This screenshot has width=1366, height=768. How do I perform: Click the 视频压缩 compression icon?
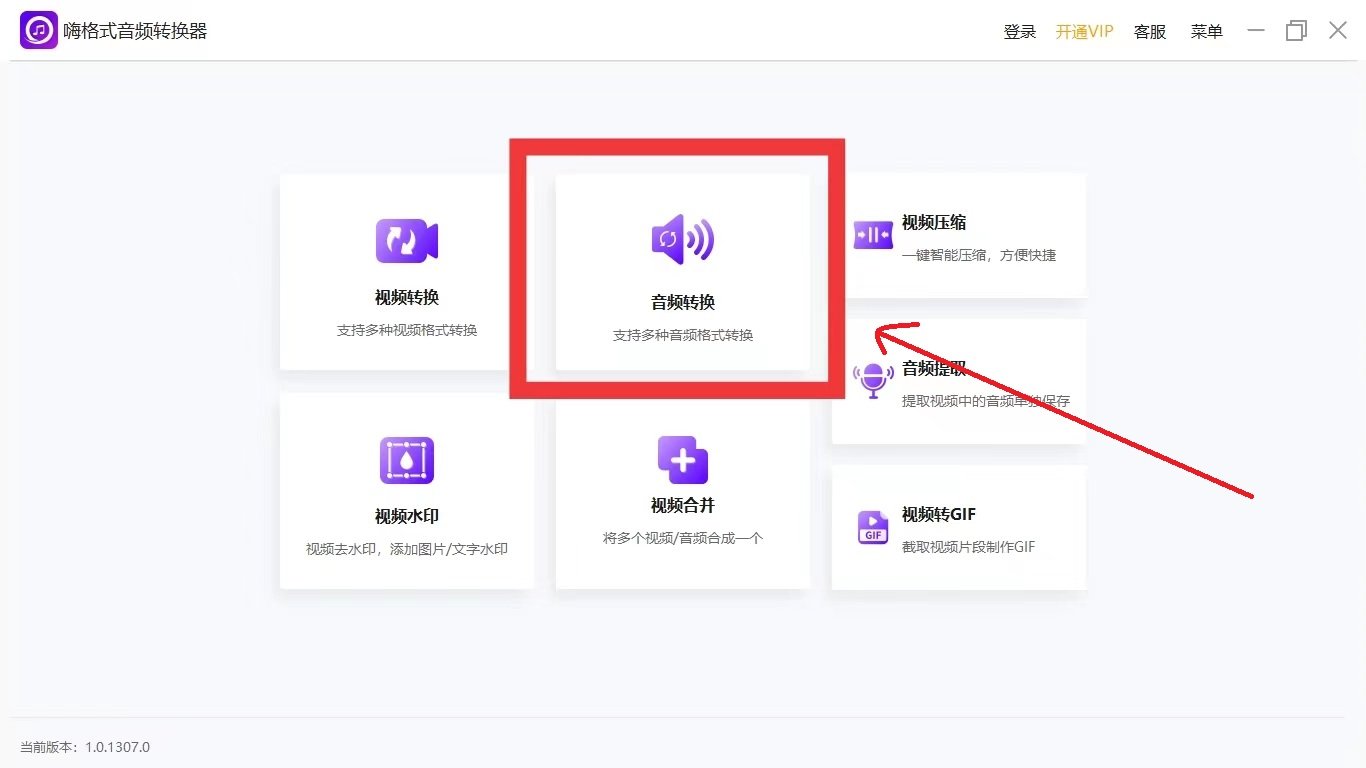click(x=872, y=234)
